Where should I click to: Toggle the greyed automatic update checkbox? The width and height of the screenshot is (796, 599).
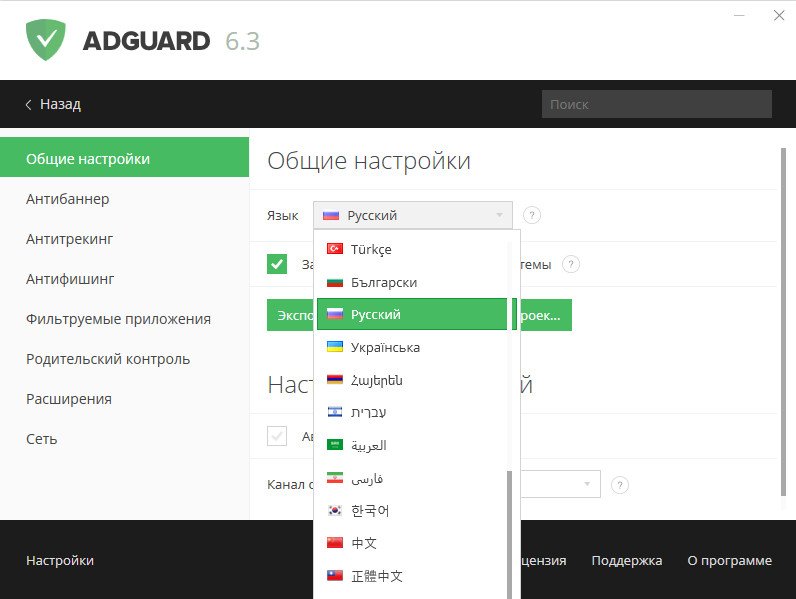tap(277, 436)
